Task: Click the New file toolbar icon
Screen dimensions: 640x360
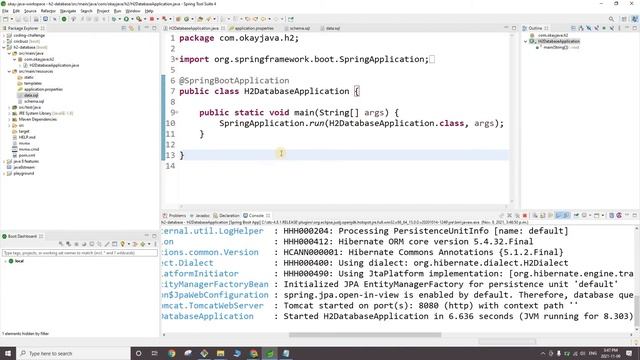Action: click(x=6, y=19)
